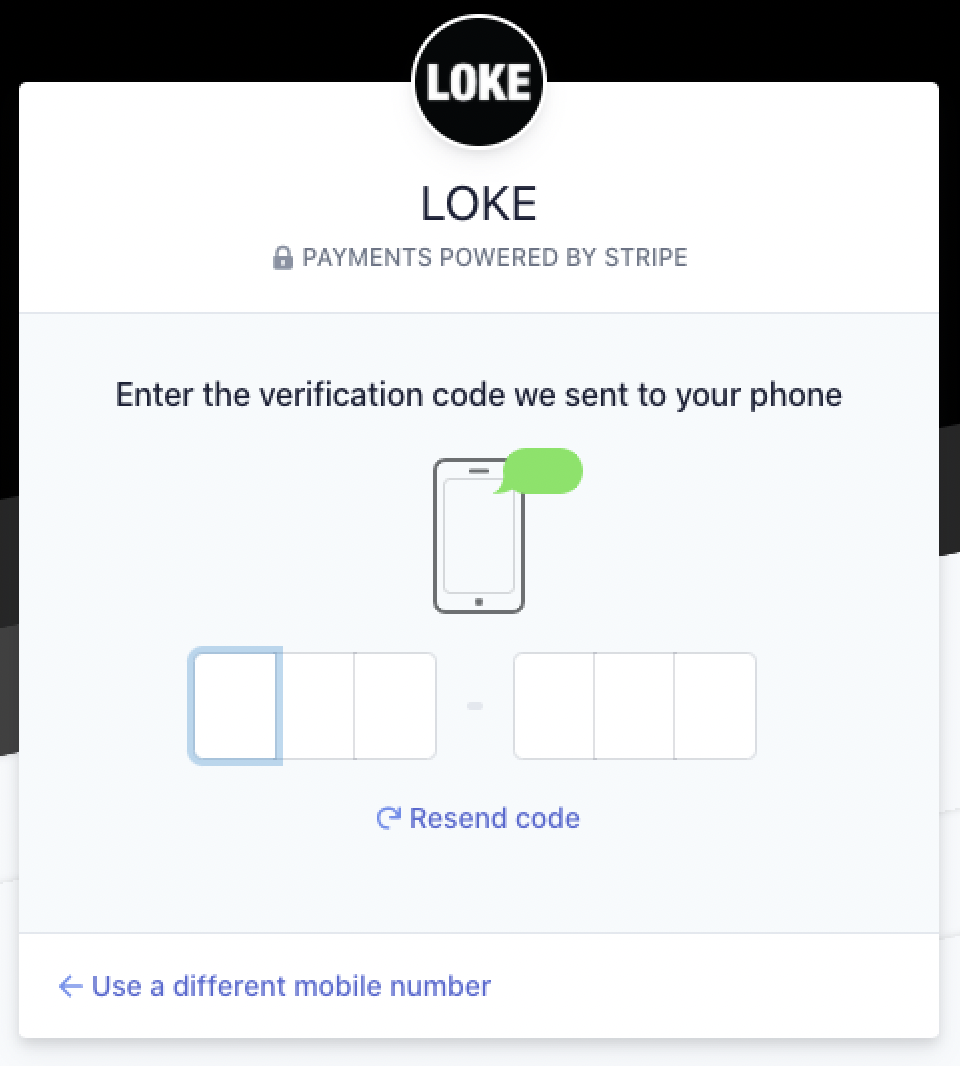The image size is (960, 1066).
Task: Click the verification code instruction text
Action: coord(479,395)
